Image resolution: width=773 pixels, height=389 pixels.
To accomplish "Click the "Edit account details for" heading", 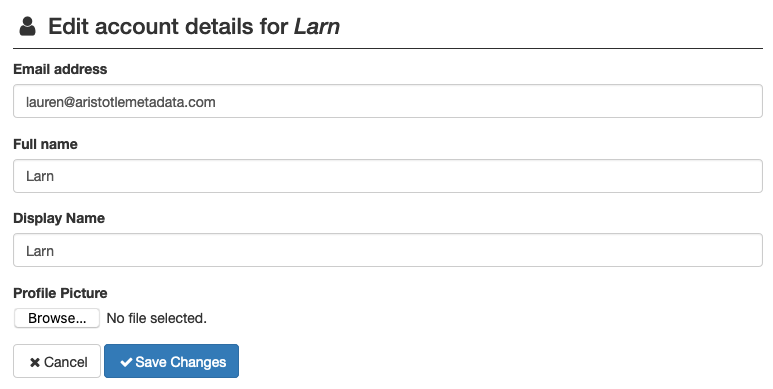I will point(168,26).
